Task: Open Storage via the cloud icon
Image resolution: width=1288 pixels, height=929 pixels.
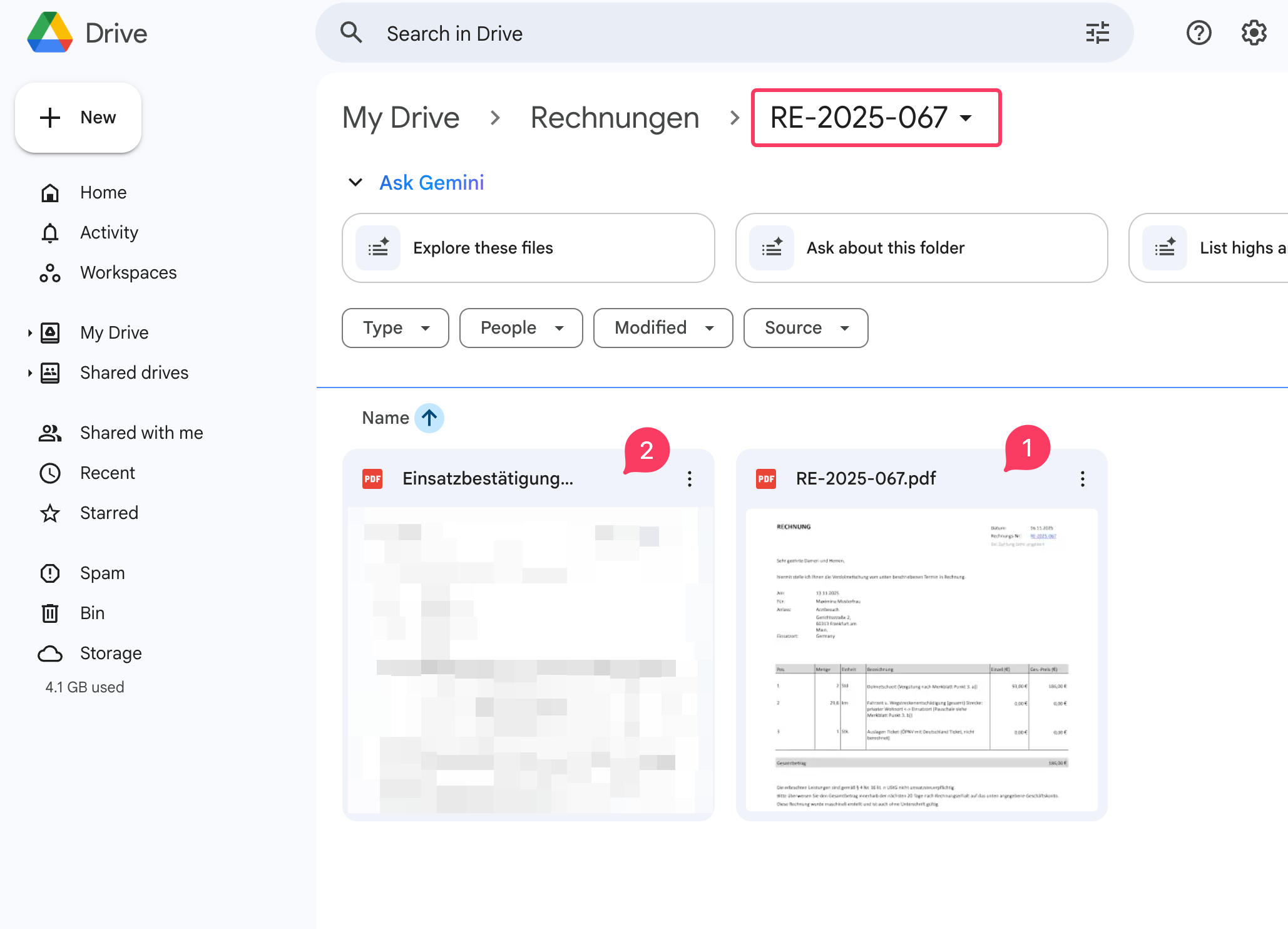Action: [x=50, y=654]
